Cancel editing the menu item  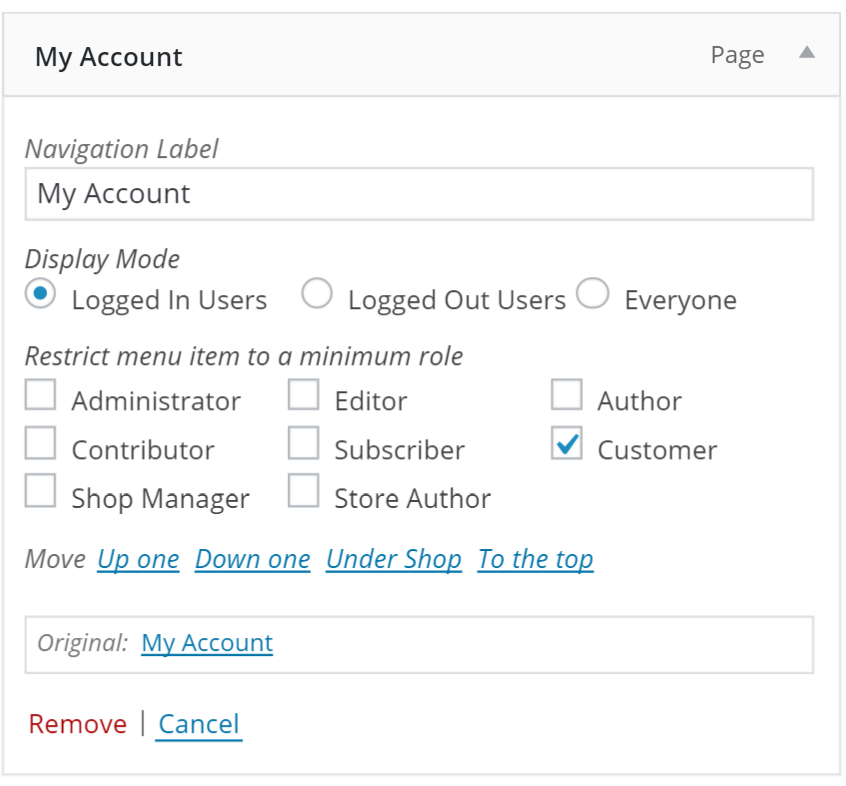coord(199,724)
